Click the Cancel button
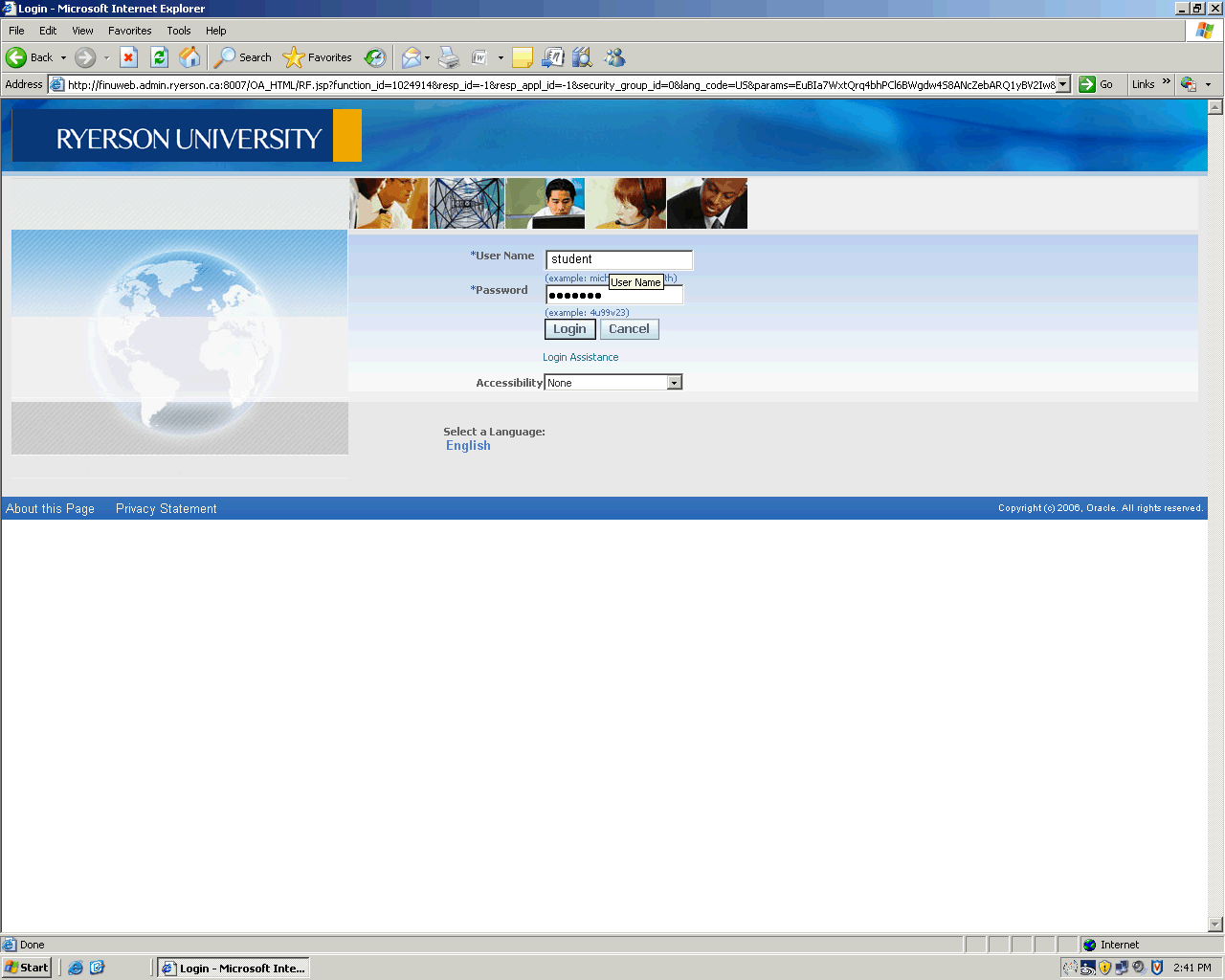Screen dimensions: 1225x980 coord(629,329)
